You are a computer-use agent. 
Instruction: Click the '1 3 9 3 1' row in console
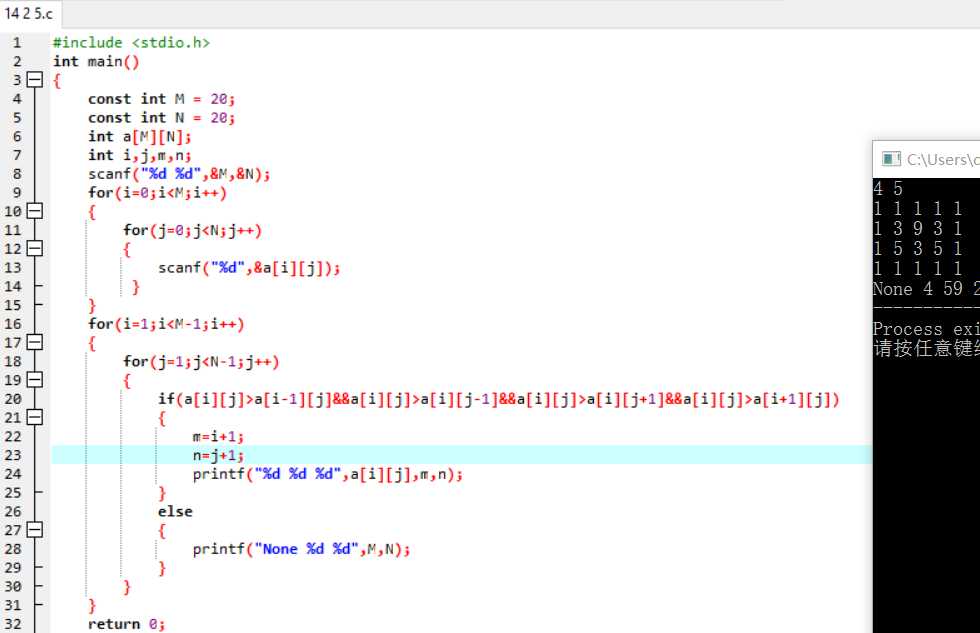(918, 228)
